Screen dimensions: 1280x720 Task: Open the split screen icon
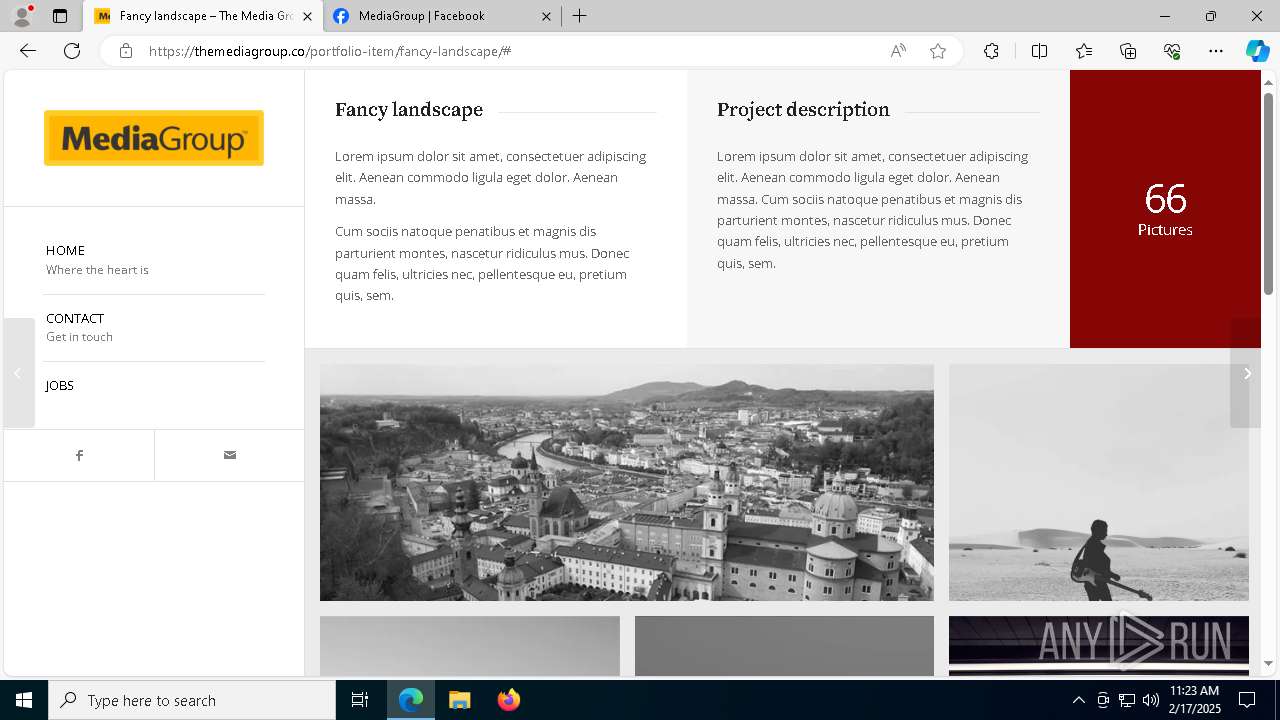point(1039,51)
